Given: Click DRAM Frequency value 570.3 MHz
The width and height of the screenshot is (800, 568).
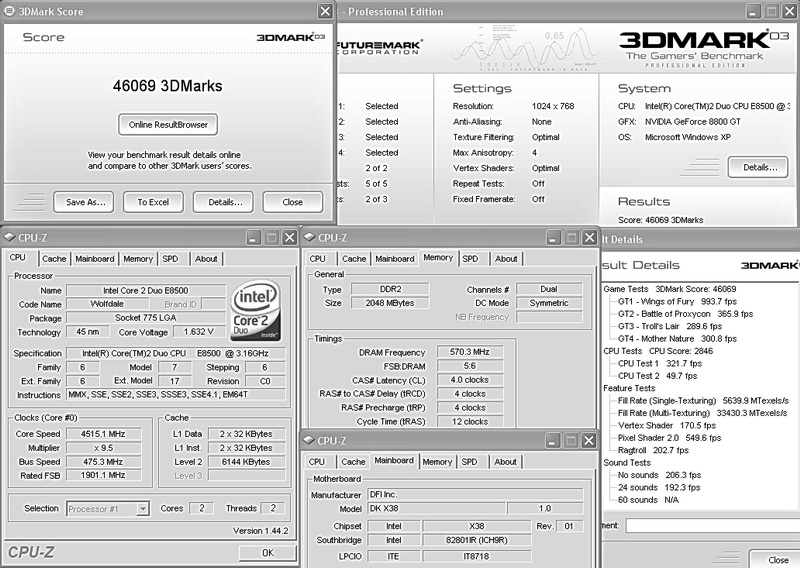Looking at the screenshot, I should coord(470,352).
